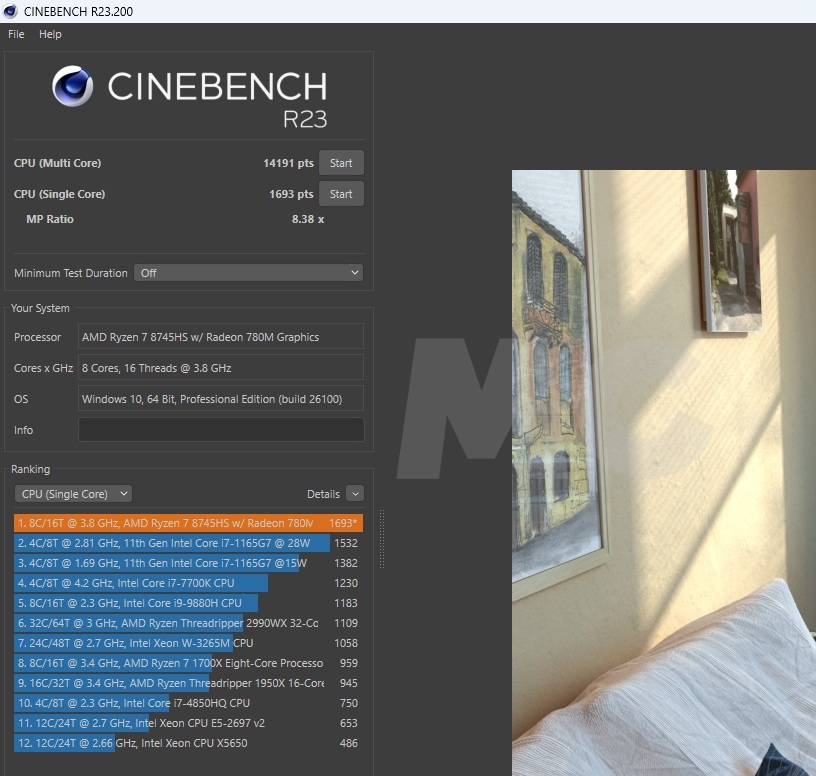816x776 pixels.
Task: Select the Intel Core i7-1165G7 @ 28W ranking row
Action: tap(188, 543)
